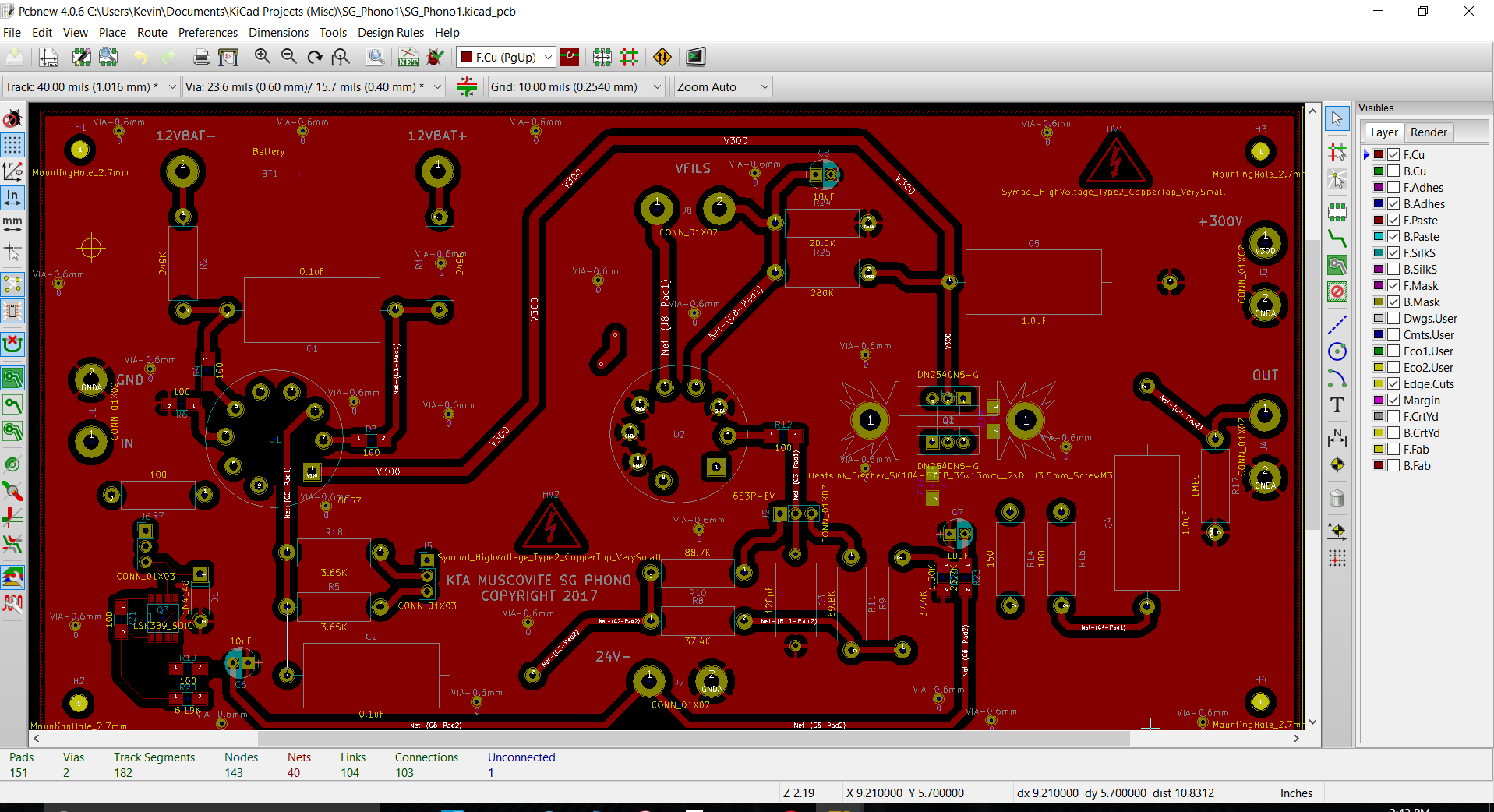
Task: Open the Plot dialog icon
Action: point(228,57)
